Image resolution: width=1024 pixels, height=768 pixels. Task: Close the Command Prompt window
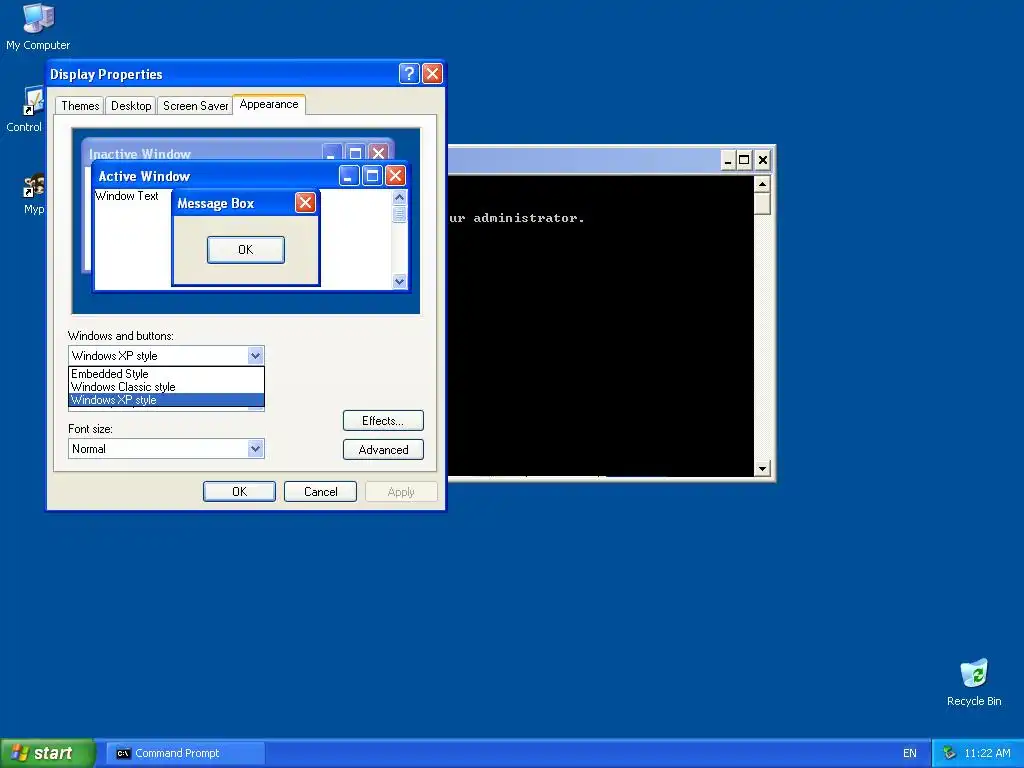click(x=763, y=160)
